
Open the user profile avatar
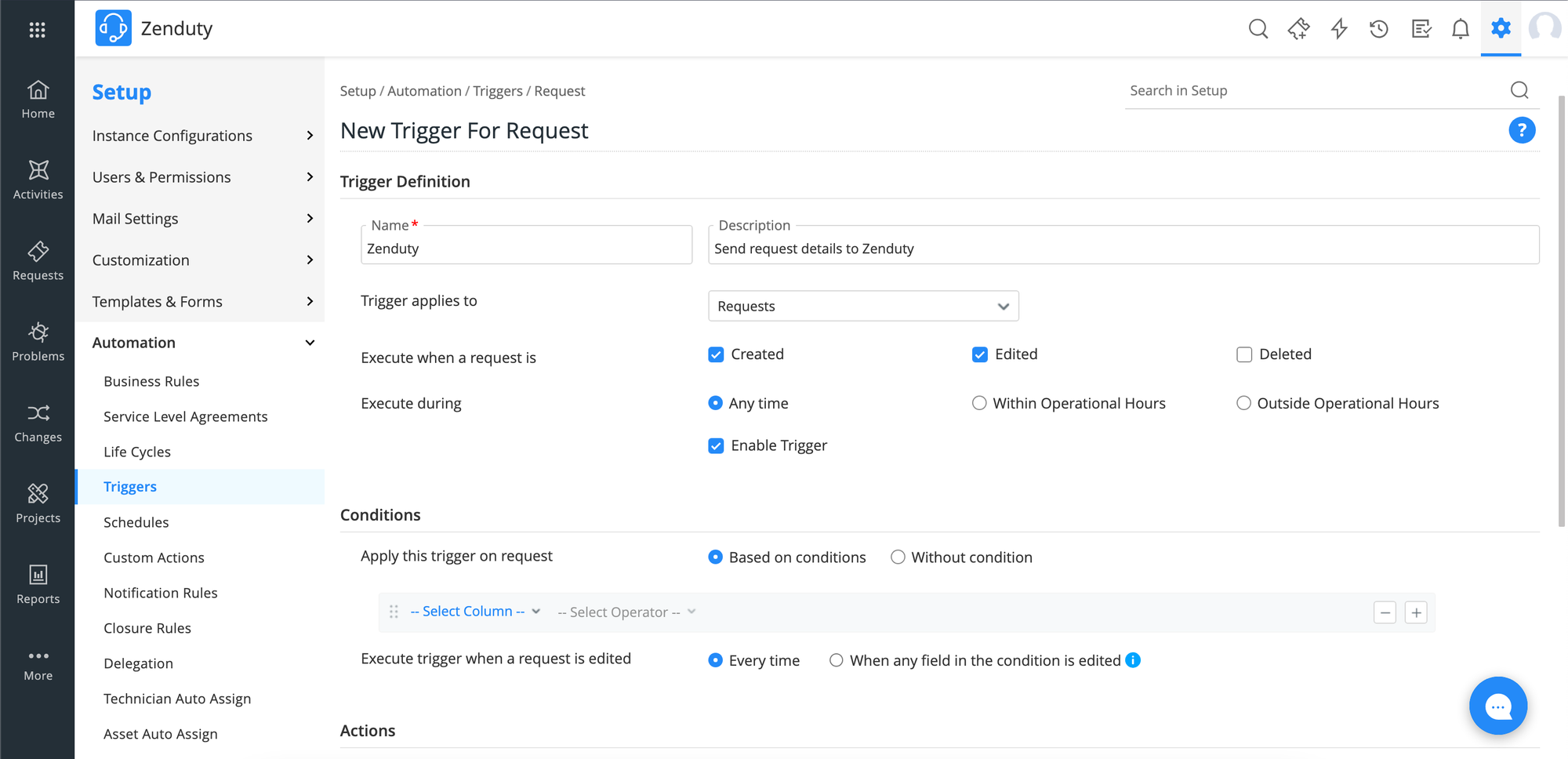pyautogui.click(x=1545, y=28)
